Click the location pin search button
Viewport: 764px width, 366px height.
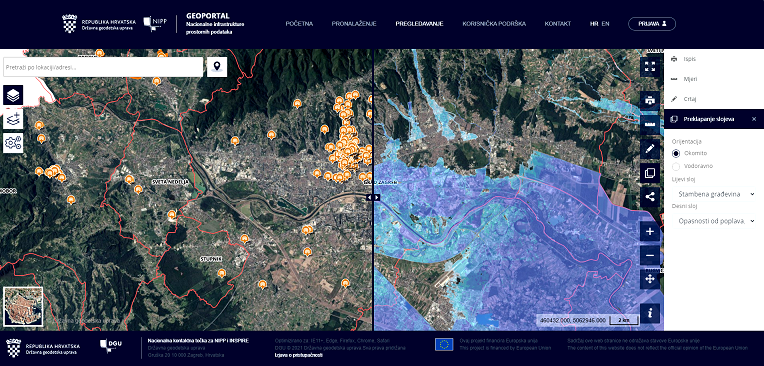point(217,67)
